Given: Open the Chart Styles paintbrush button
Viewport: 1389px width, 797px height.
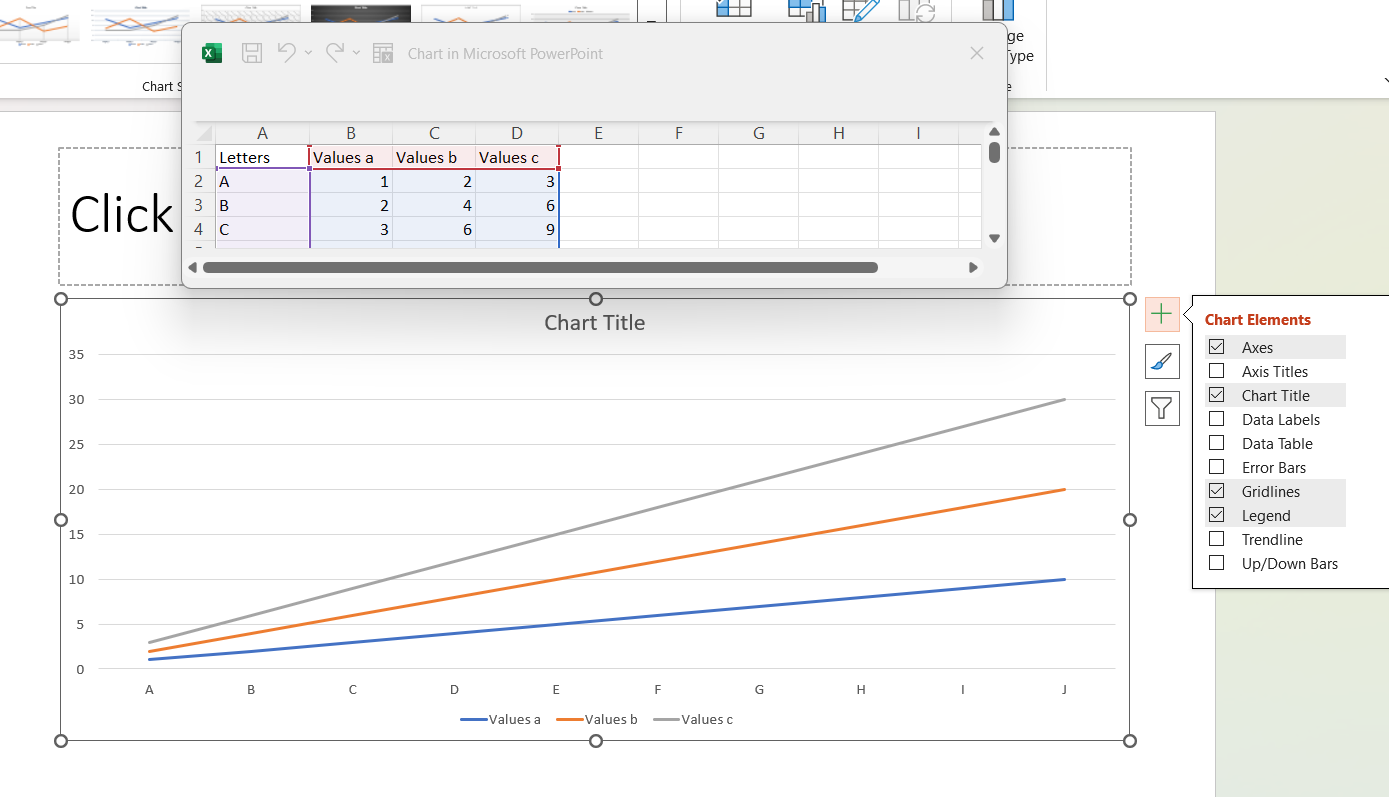Looking at the screenshot, I should tap(1161, 361).
